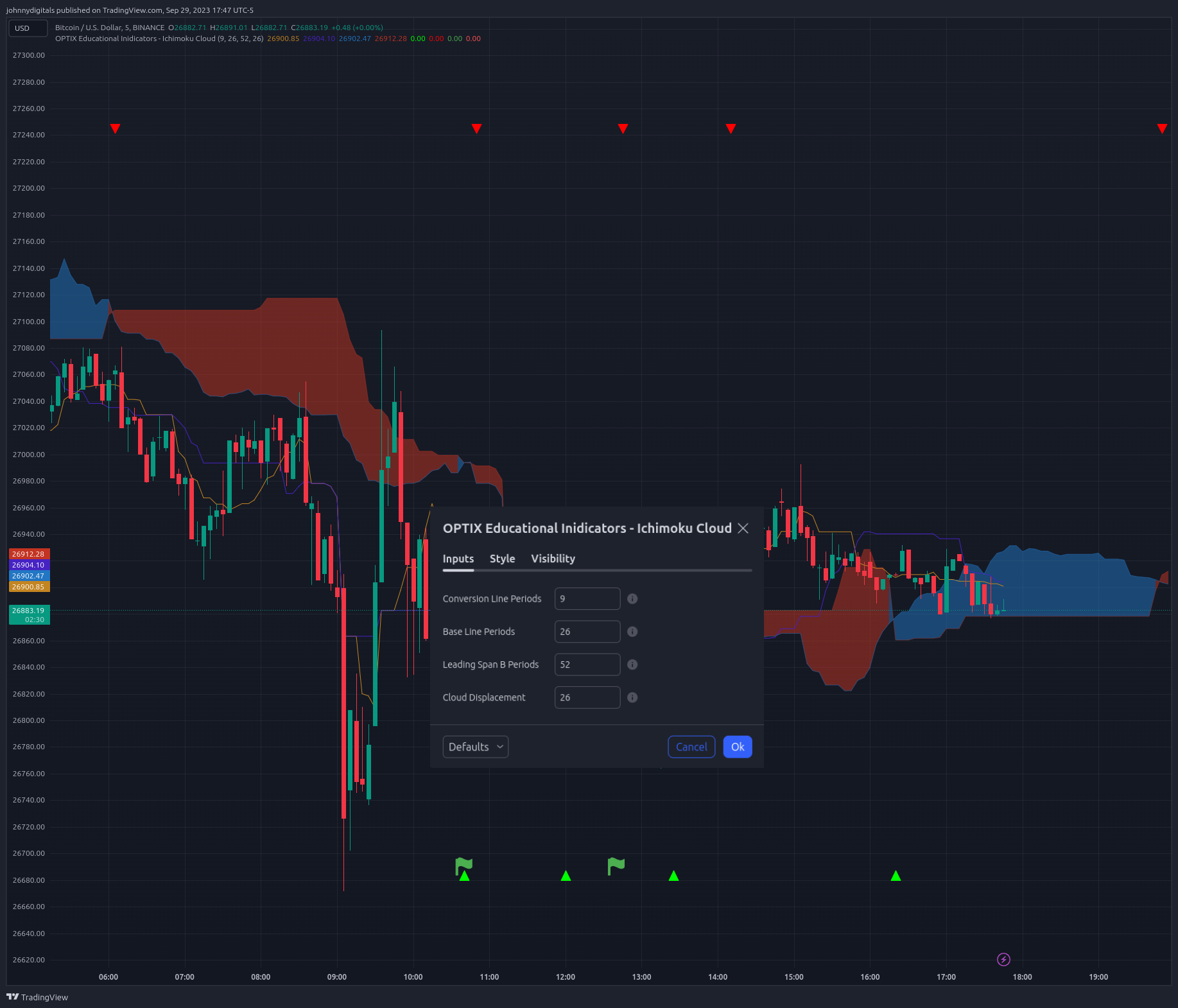Viewport: 1178px width, 1008px height.
Task: Open the Visibility tab
Action: 553,559
